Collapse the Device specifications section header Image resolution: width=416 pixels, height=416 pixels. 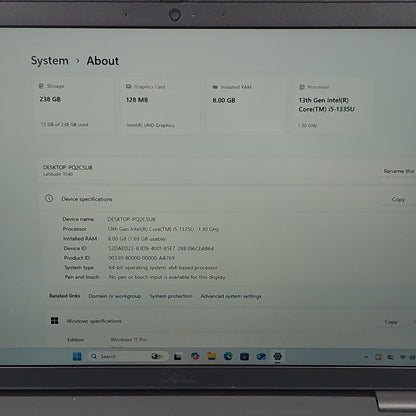point(228,199)
